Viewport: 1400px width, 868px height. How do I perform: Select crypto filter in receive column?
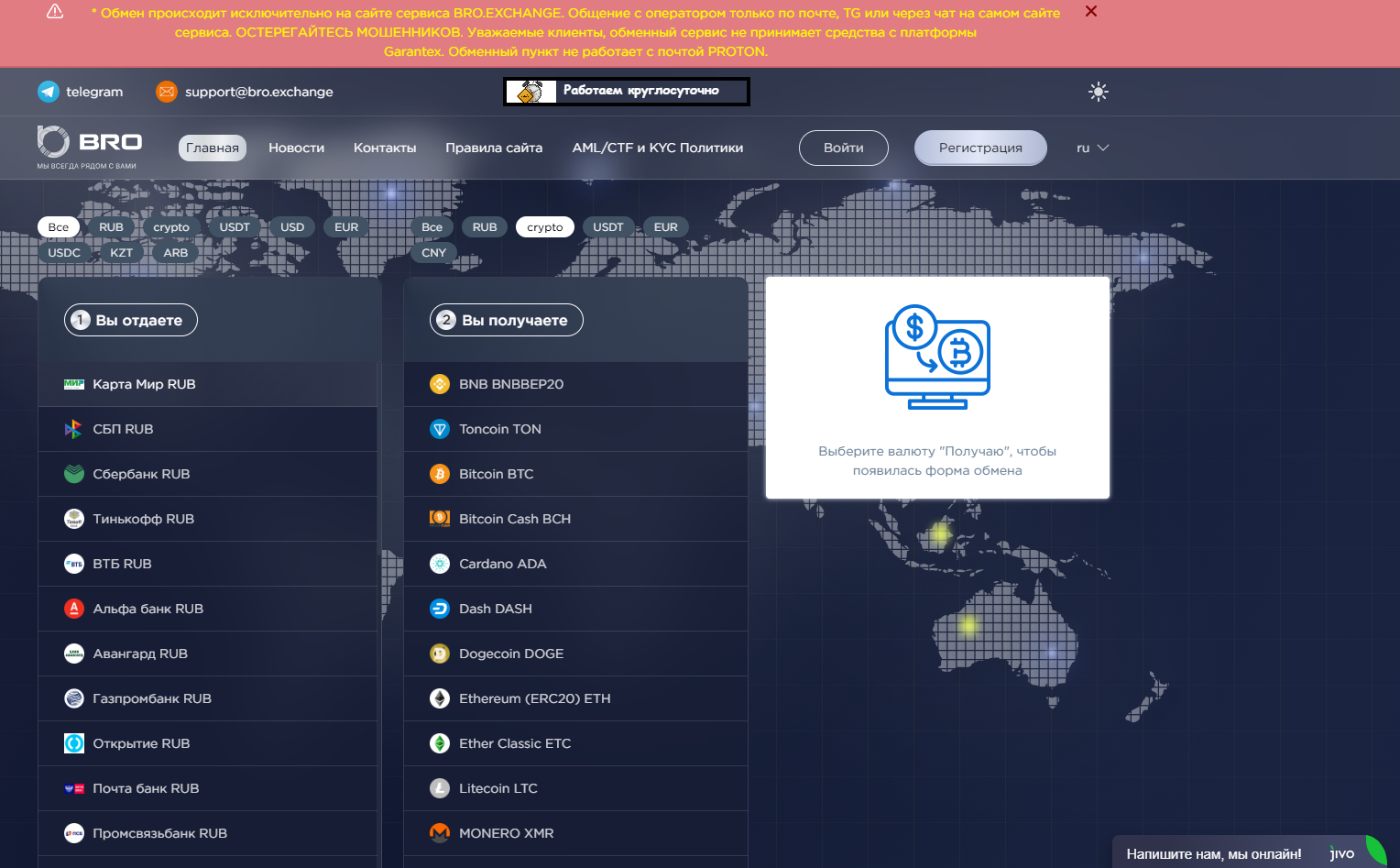click(545, 227)
